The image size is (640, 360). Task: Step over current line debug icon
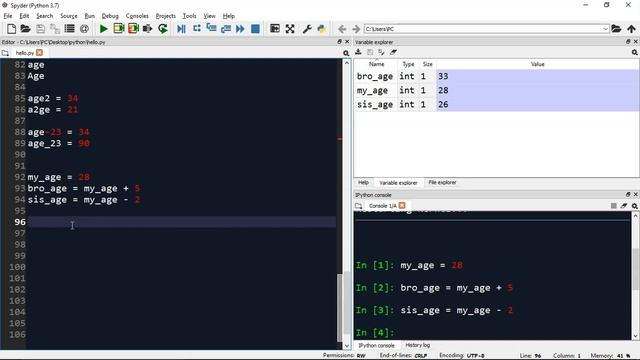click(x=197, y=29)
